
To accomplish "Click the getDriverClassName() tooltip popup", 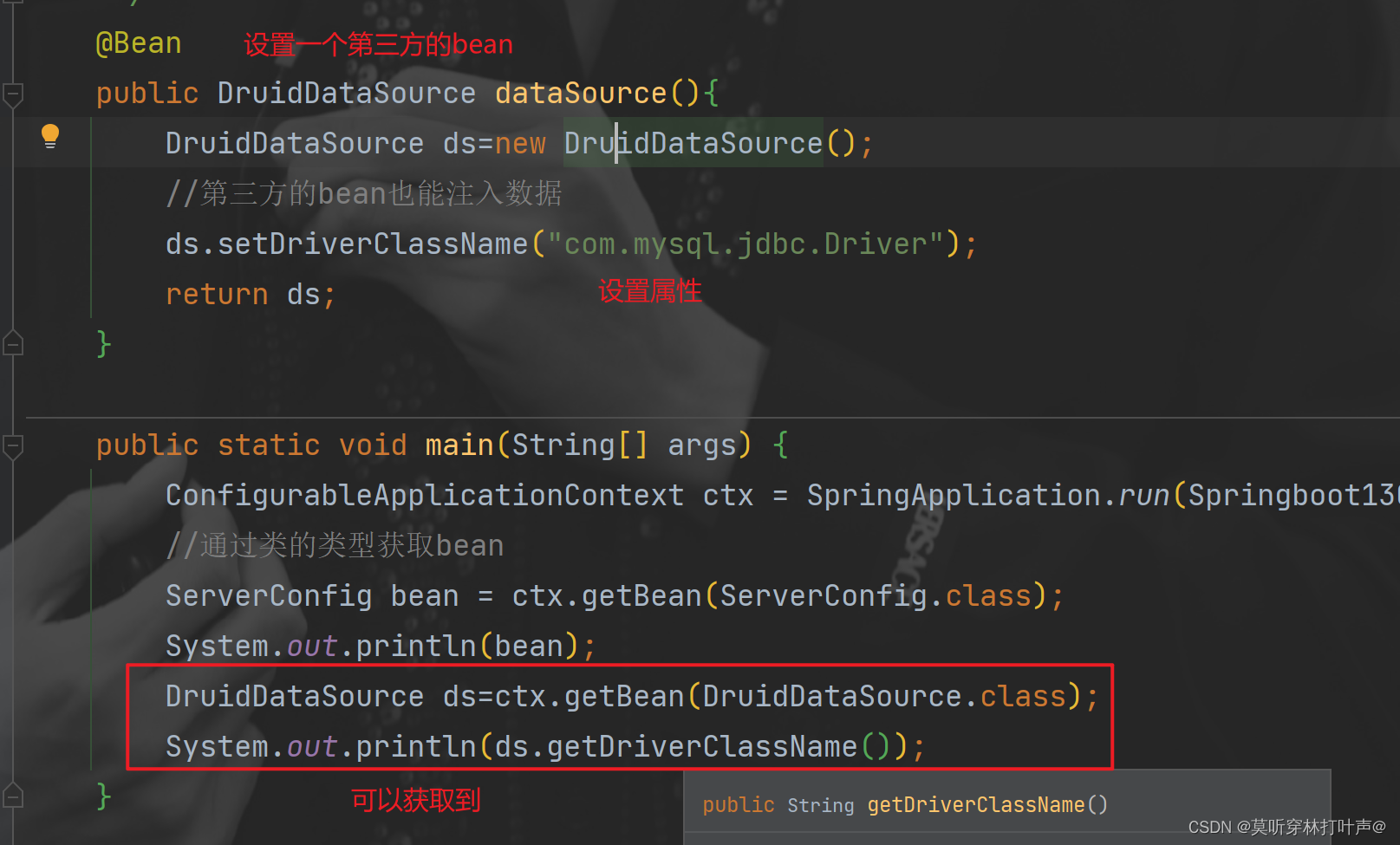I will [x=1007, y=806].
